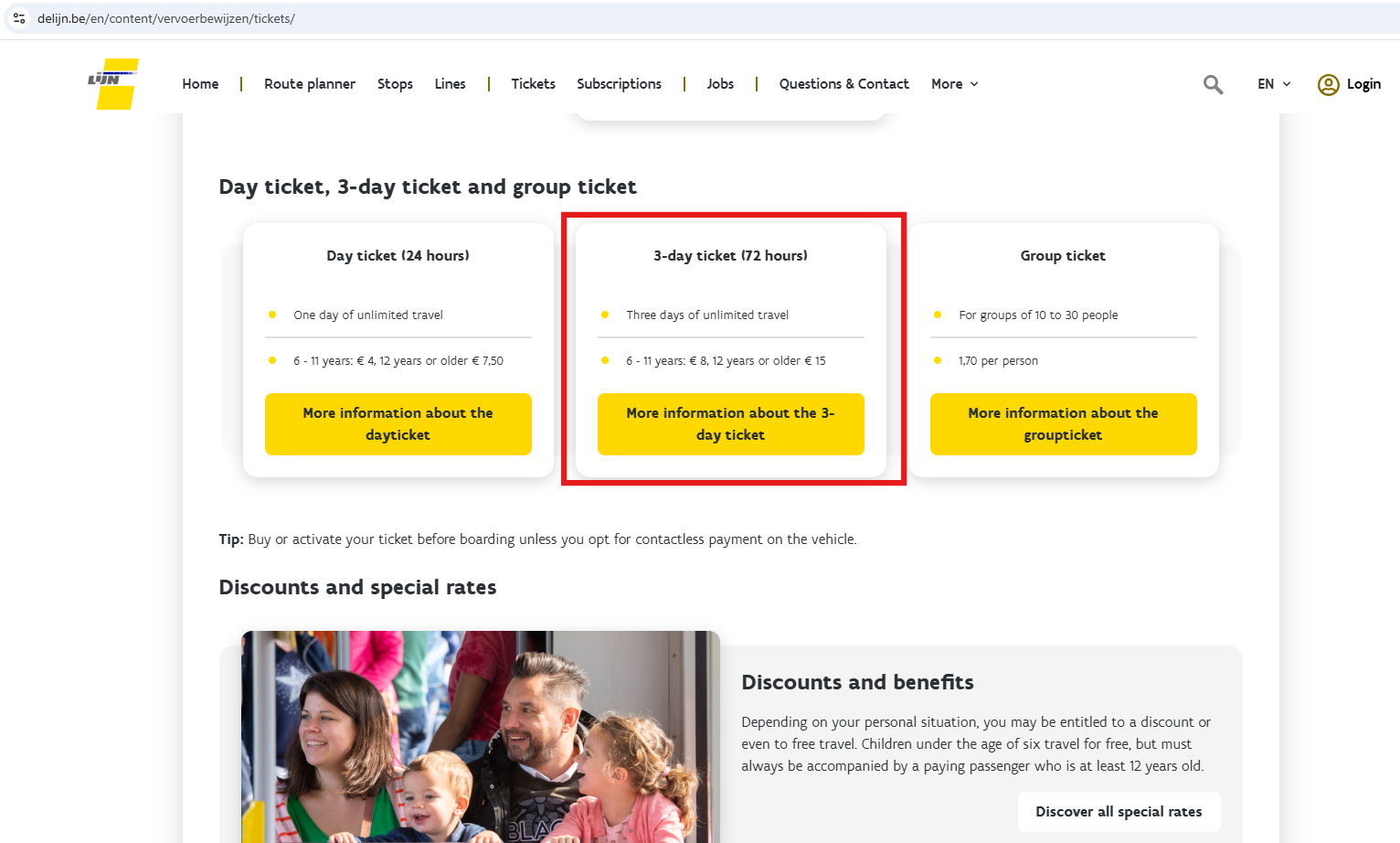Navigate to the Lines section
1400x843 pixels.
(x=450, y=84)
